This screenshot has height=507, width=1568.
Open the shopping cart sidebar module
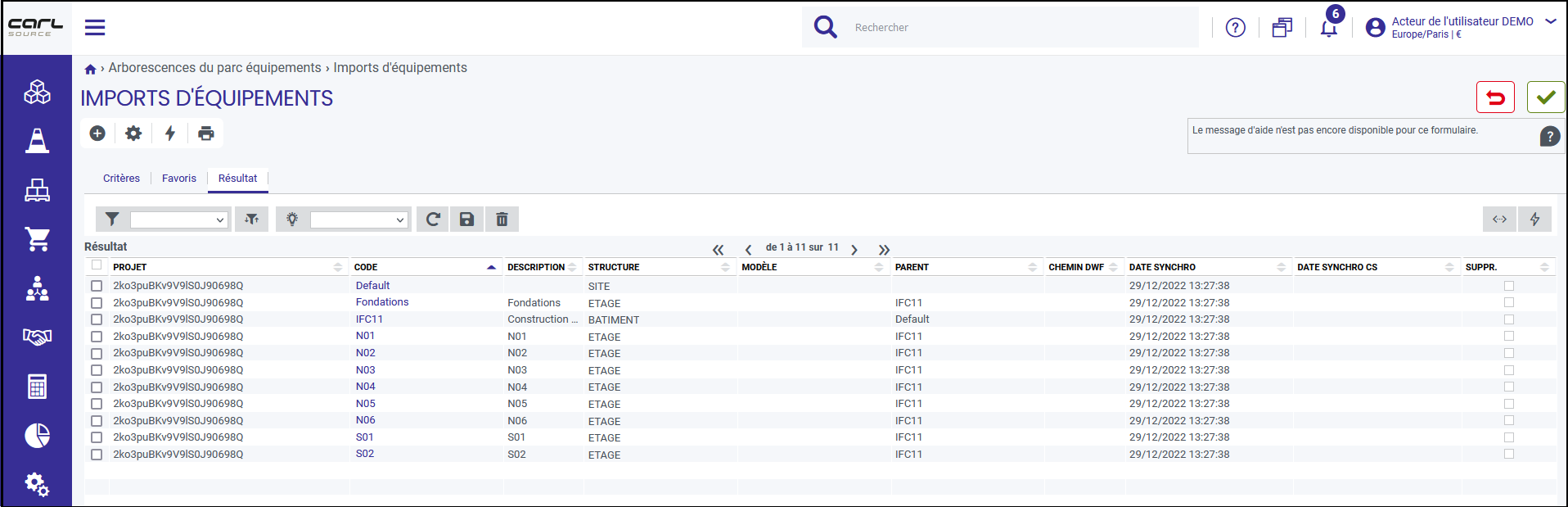point(37,239)
